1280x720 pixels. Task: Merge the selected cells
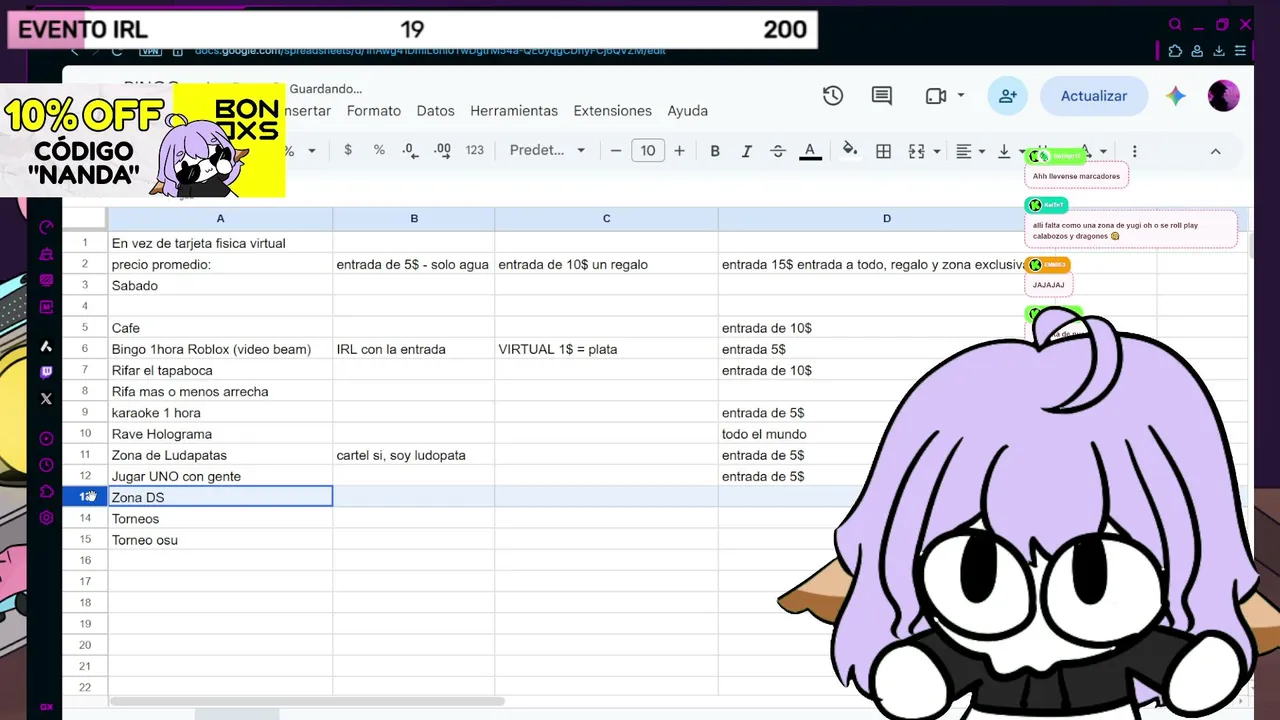click(x=916, y=151)
